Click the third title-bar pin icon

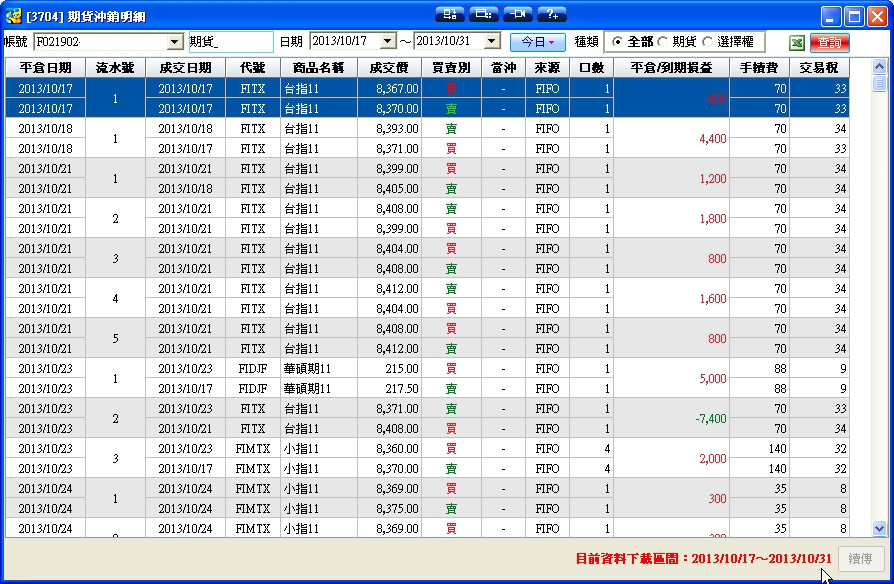(518, 14)
